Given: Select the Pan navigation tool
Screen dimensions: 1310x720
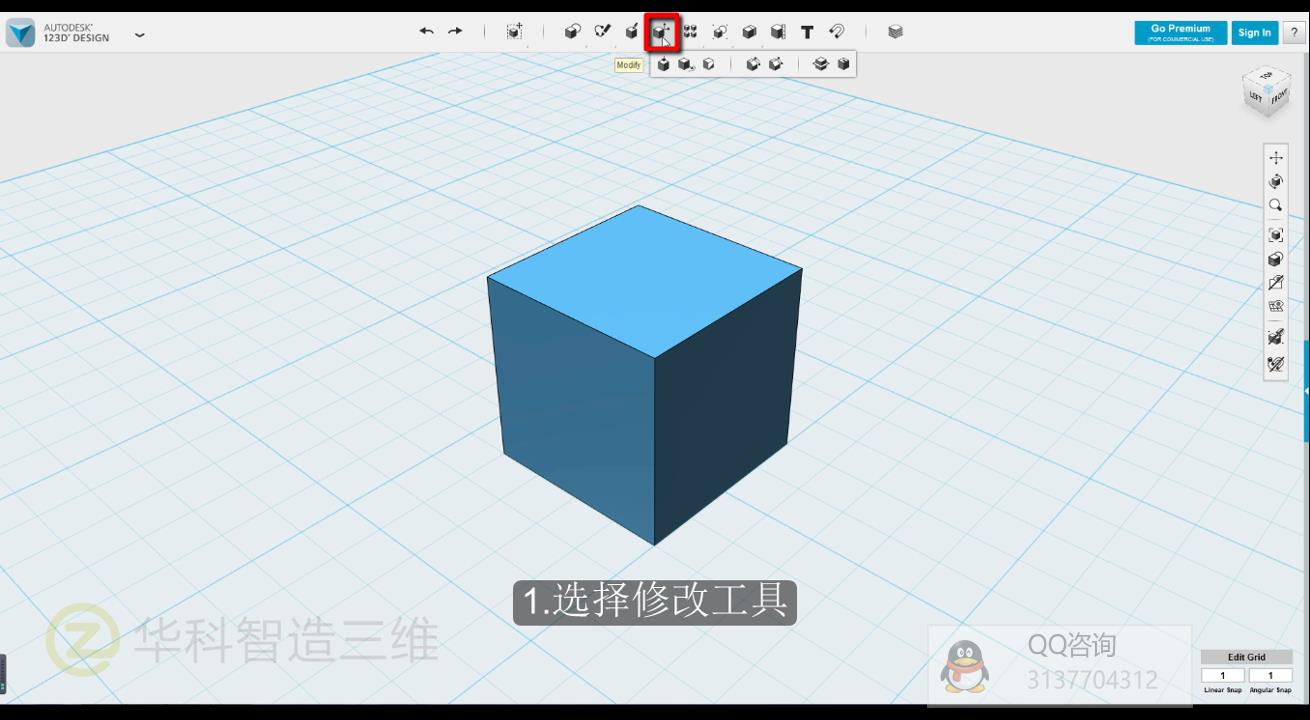Looking at the screenshot, I should 1276,157.
